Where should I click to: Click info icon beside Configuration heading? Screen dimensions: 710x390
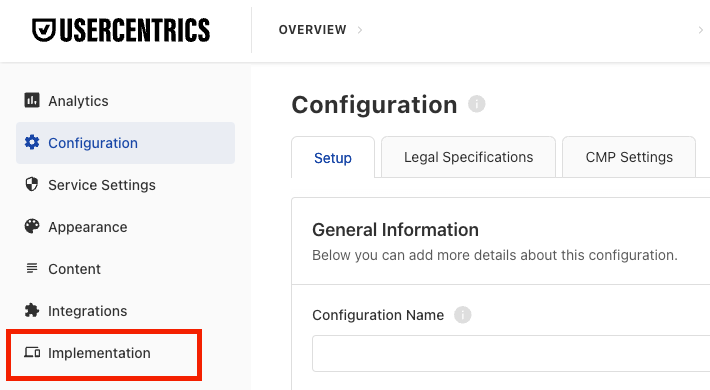pyautogui.click(x=476, y=104)
